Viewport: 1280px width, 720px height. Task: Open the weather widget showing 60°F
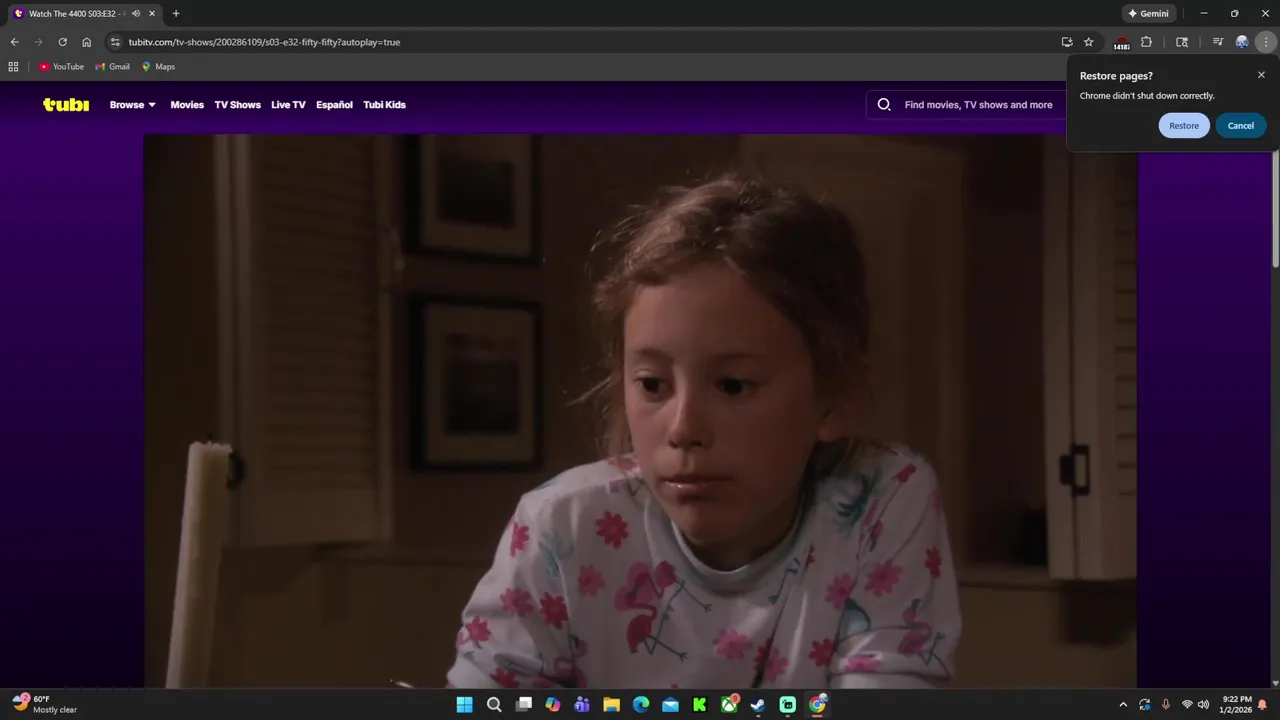(x=45, y=704)
